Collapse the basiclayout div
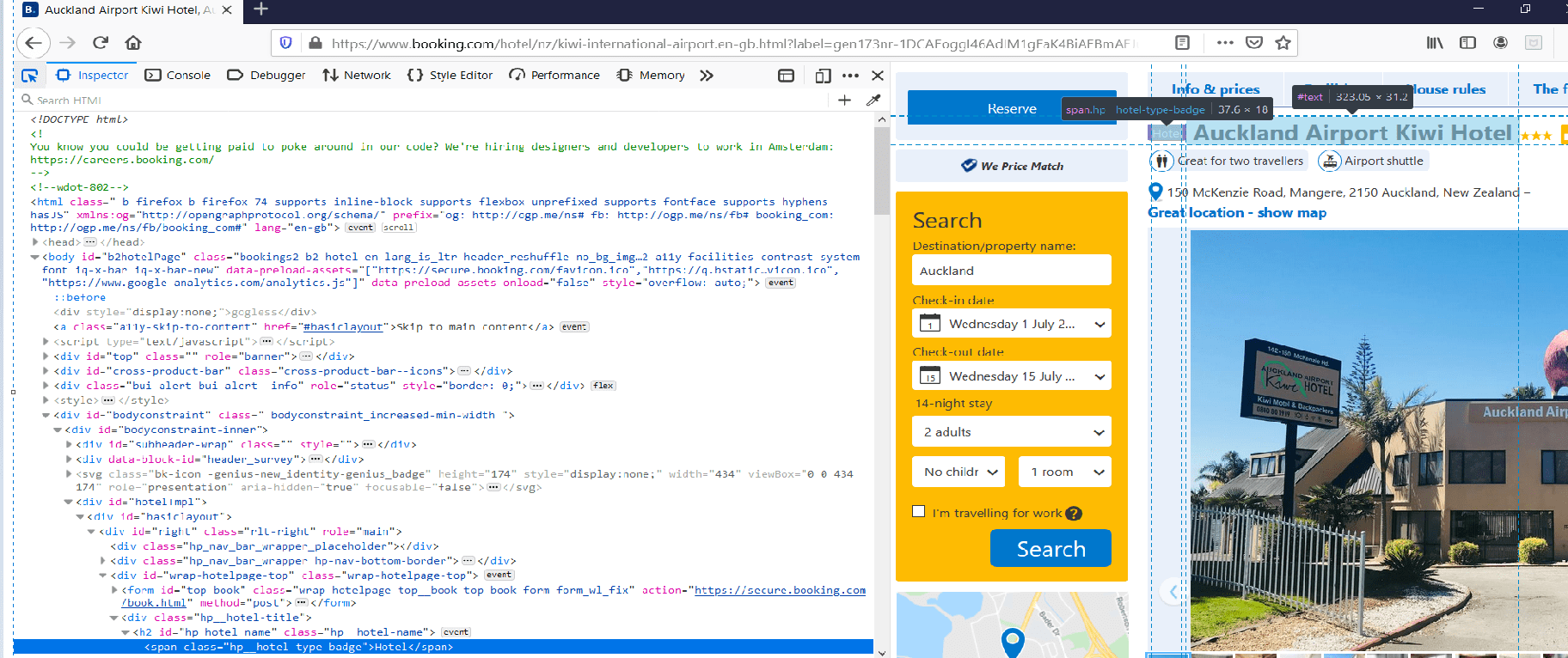Screen dimensions: 1568x658 (80, 517)
